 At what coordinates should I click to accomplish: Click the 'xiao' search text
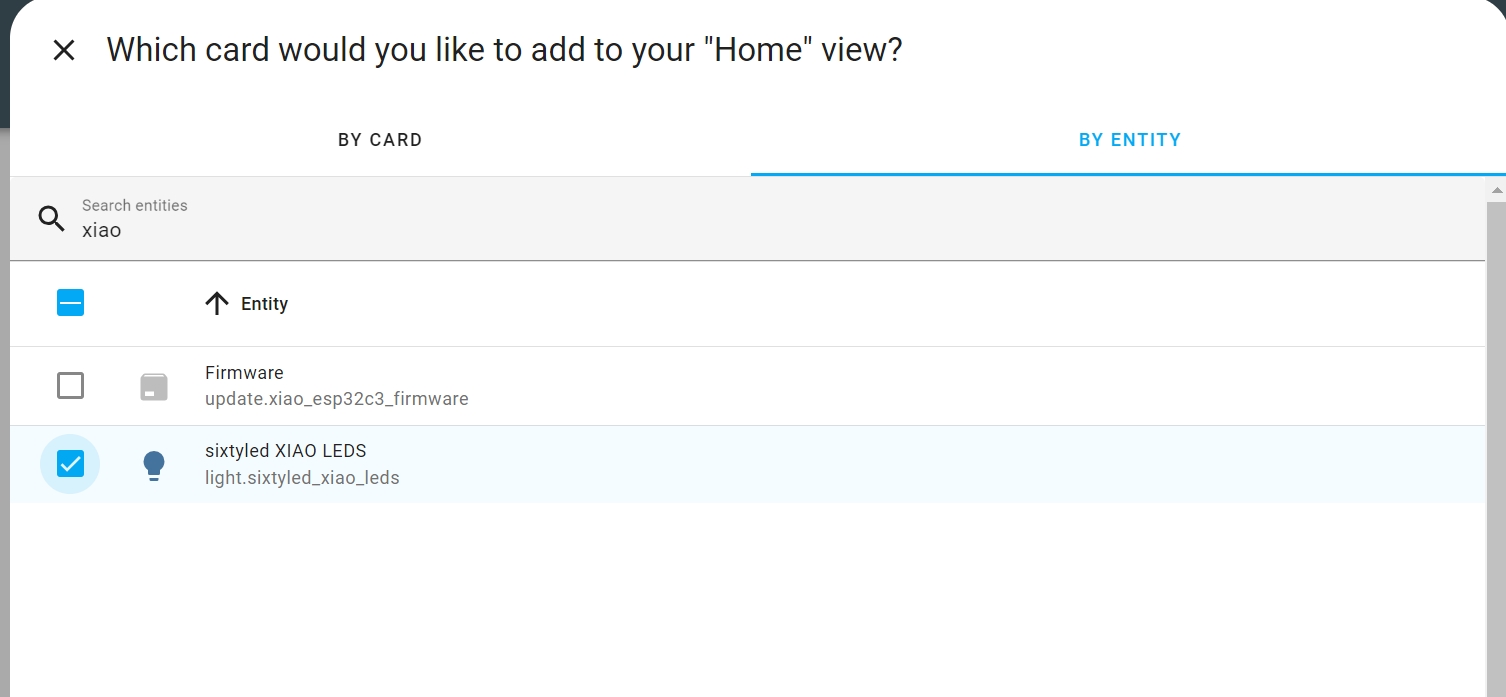[x=101, y=230]
